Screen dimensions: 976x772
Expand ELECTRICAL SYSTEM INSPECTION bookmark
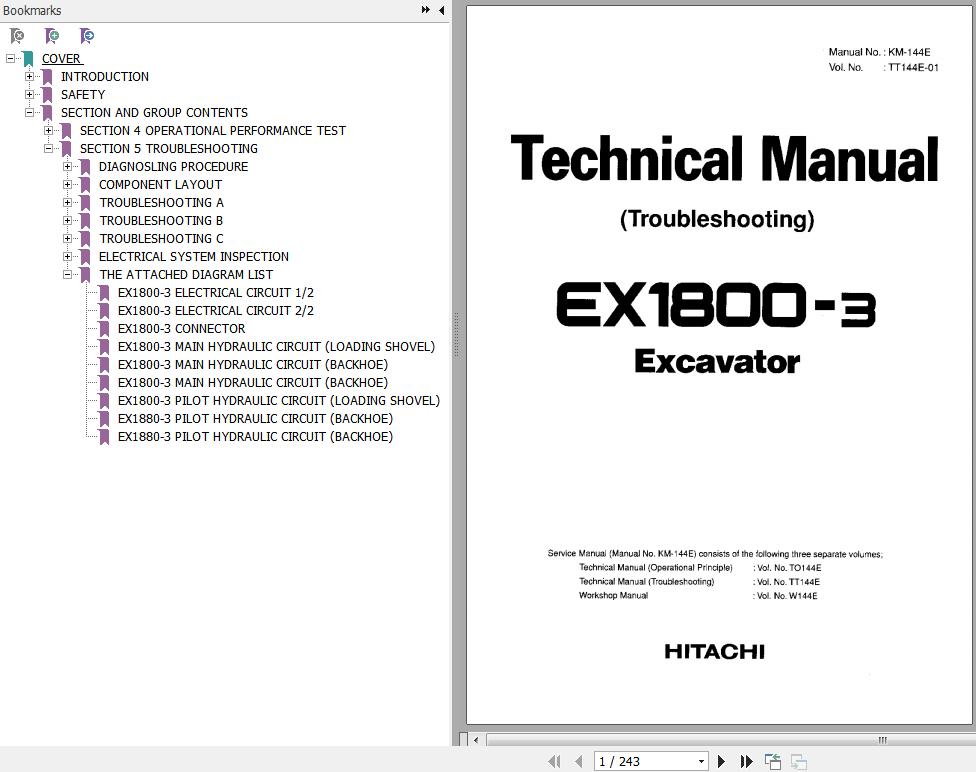coord(67,257)
